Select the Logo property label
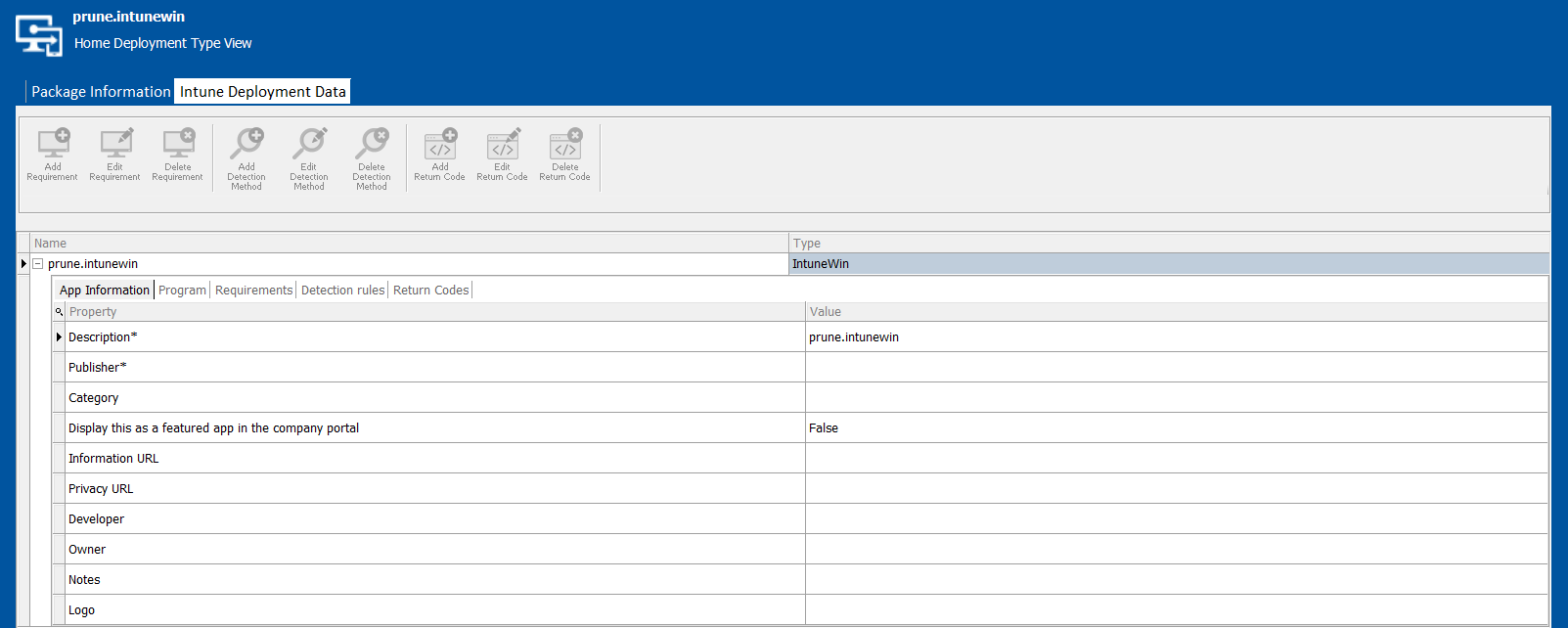This screenshot has width=1568, height=628. click(82, 610)
